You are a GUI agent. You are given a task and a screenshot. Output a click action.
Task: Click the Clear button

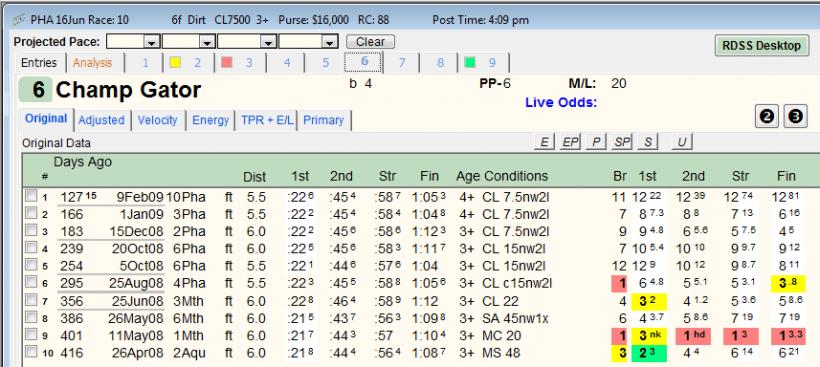(x=370, y=42)
